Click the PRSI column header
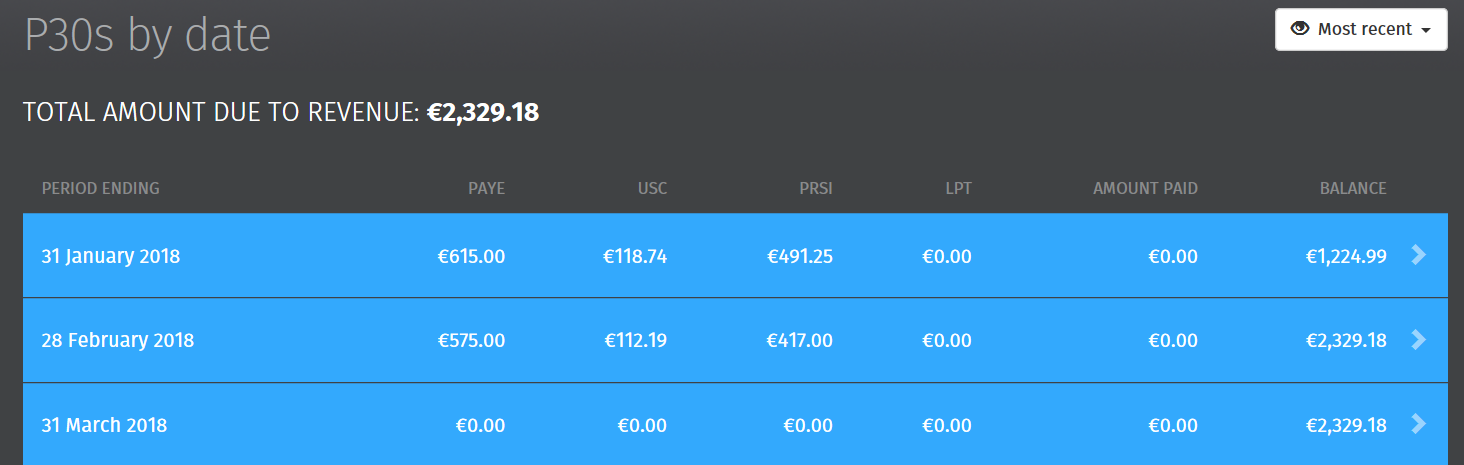Image resolution: width=1464 pixels, height=465 pixels. click(816, 188)
